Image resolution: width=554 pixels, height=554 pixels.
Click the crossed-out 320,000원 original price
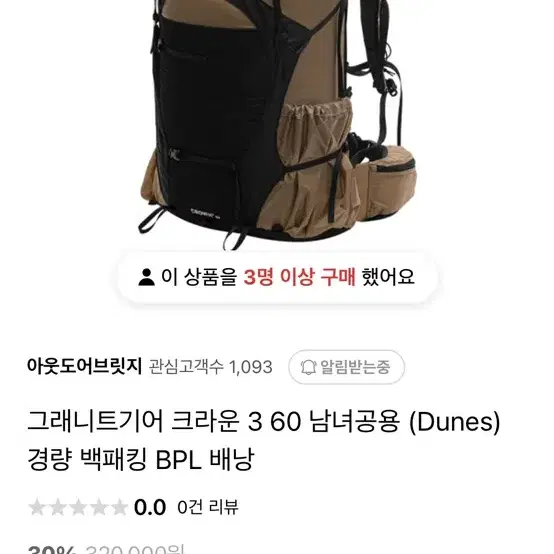click(135, 550)
